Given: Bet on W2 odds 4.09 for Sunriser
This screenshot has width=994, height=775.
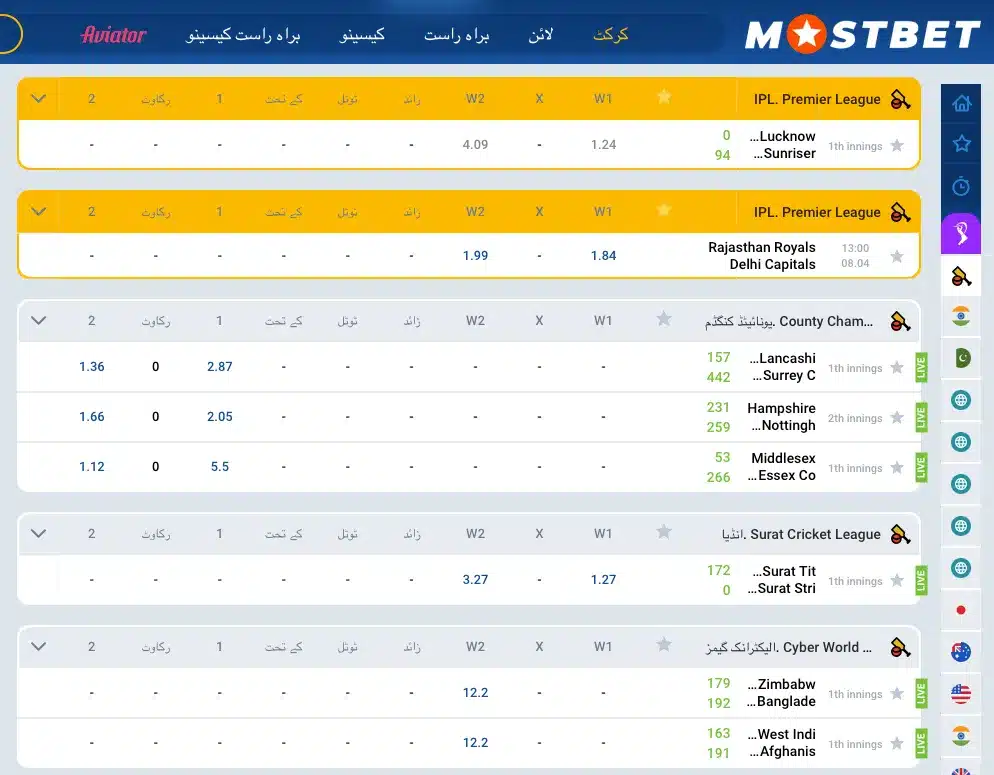Looking at the screenshot, I should (475, 144).
